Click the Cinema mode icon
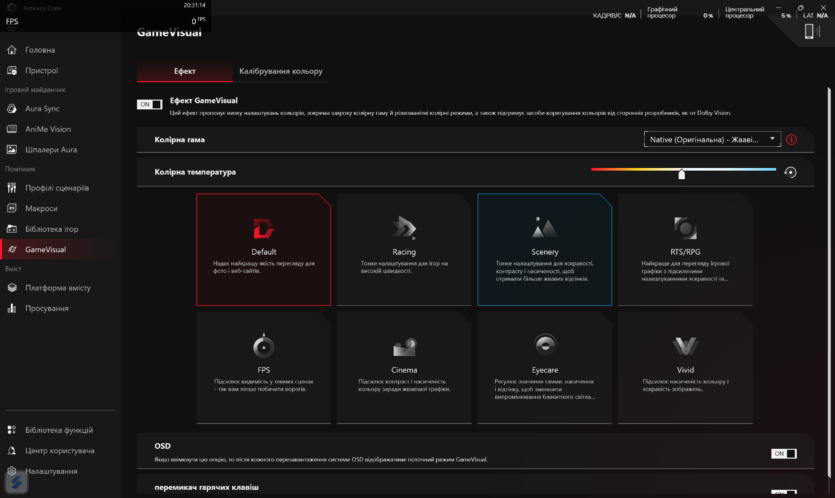 pos(404,347)
